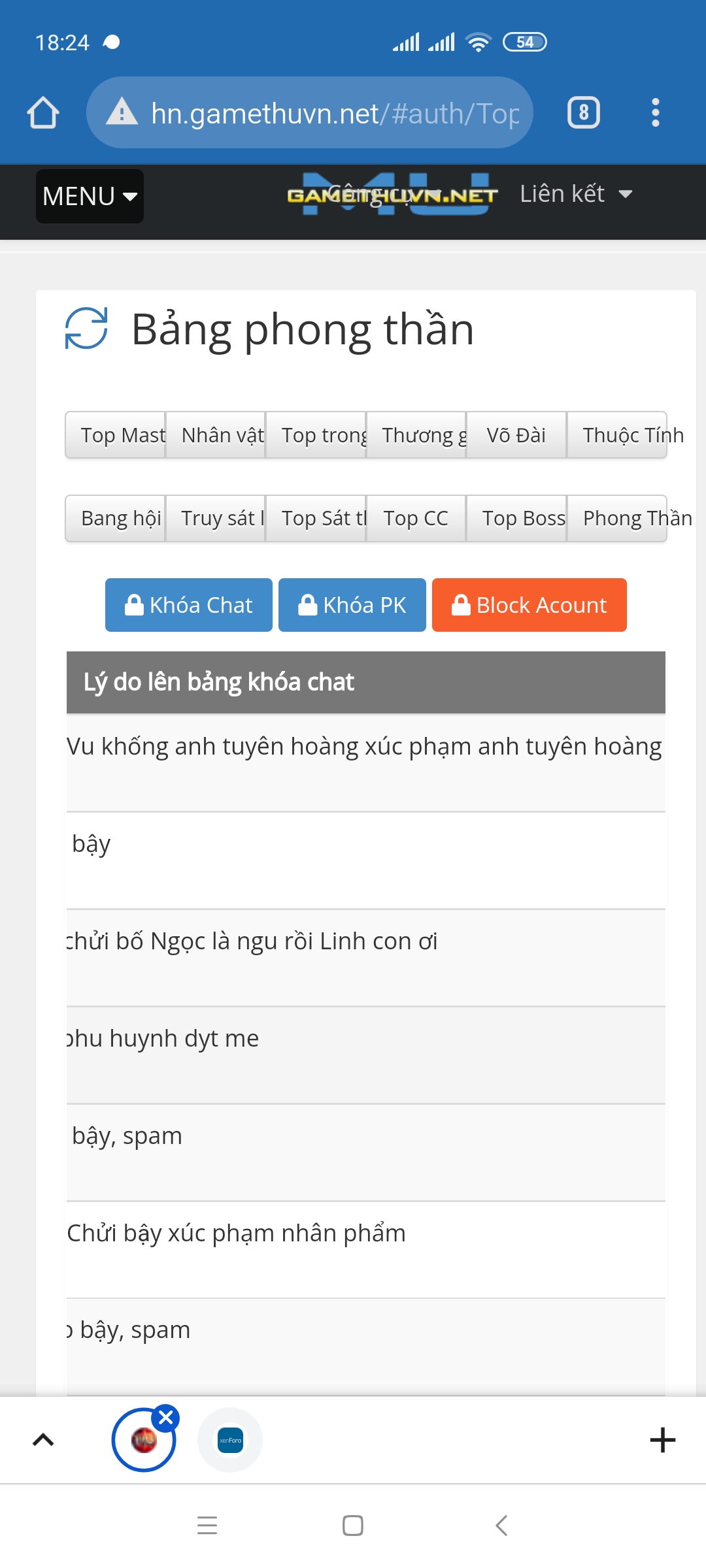Open the tab switcher showing 8 tabs
Screen dimensions: 706x1568
(x=583, y=112)
